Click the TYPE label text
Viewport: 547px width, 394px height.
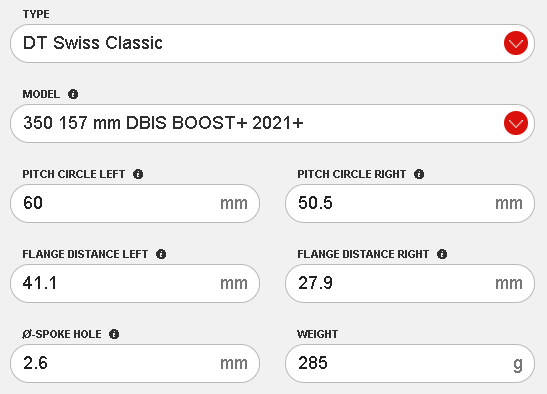click(x=36, y=14)
